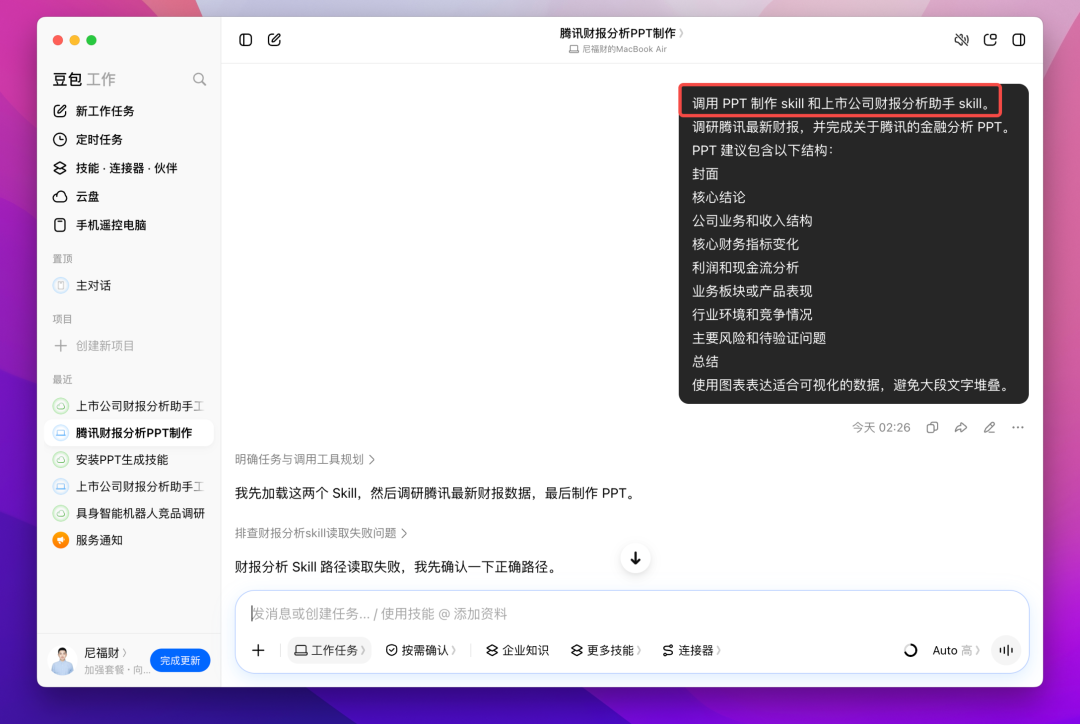Edit the message with pencil icon
The height and width of the screenshot is (724, 1080).
click(x=989, y=428)
